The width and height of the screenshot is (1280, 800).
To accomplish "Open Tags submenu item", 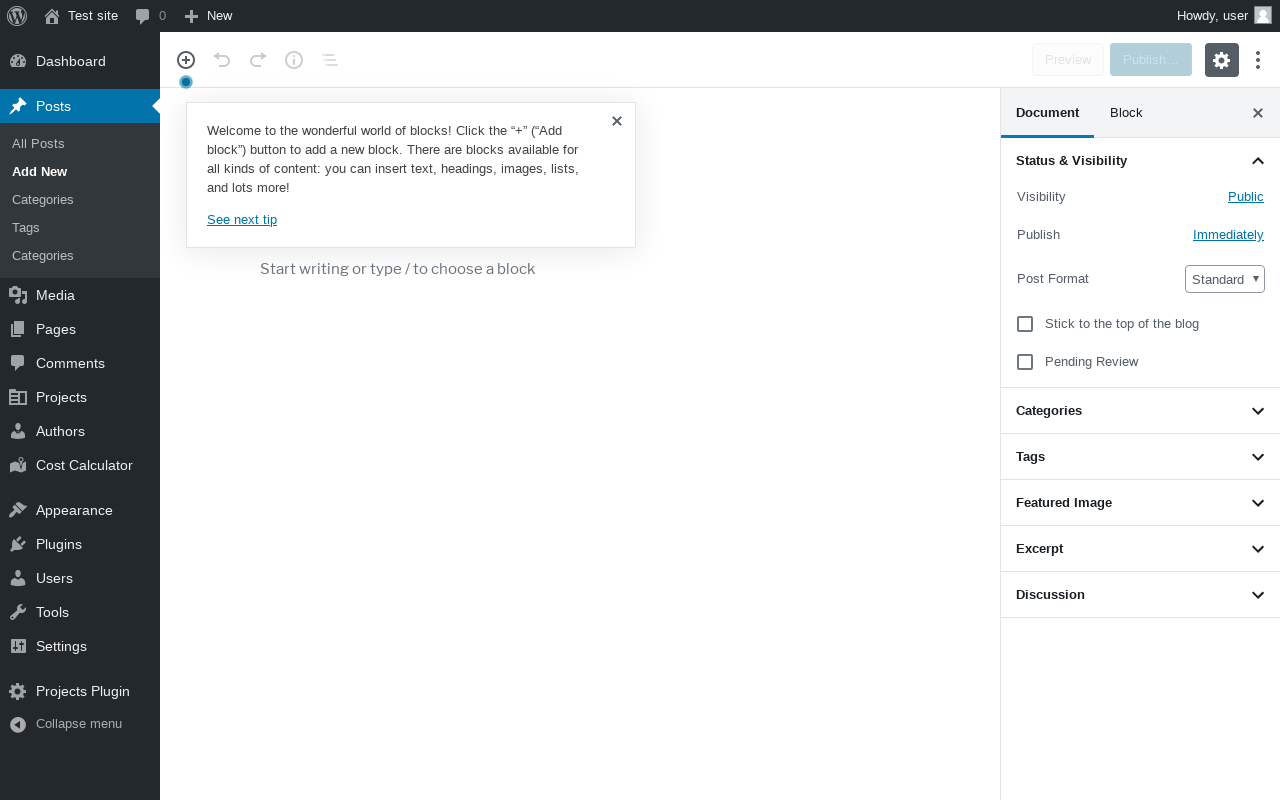I will (x=80, y=228).
